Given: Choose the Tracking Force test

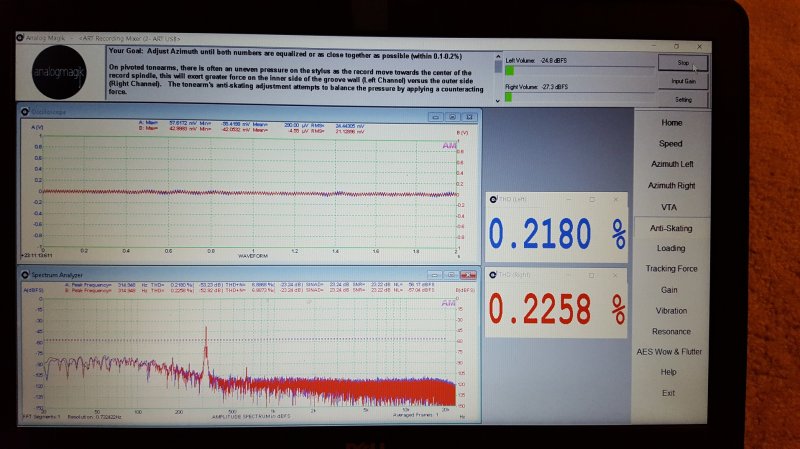Looking at the screenshot, I should tap(671, 268).
